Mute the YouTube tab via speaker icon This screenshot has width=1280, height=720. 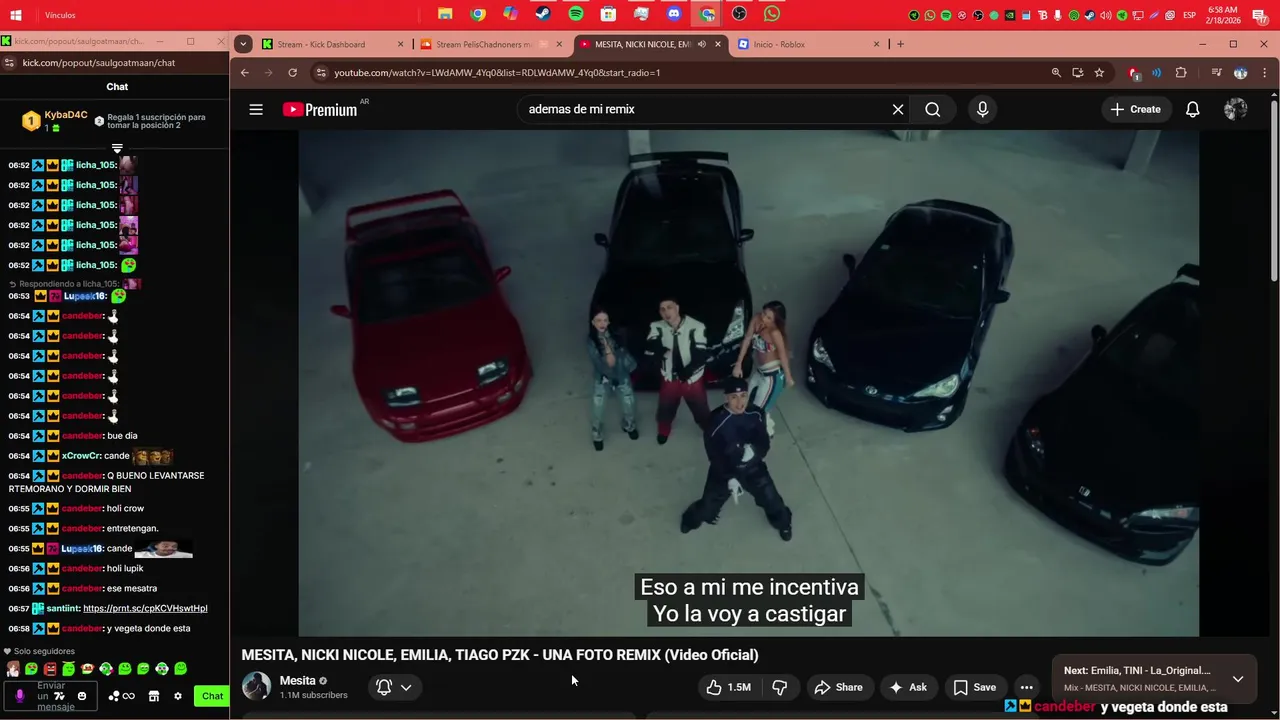[x=702, y=44]
